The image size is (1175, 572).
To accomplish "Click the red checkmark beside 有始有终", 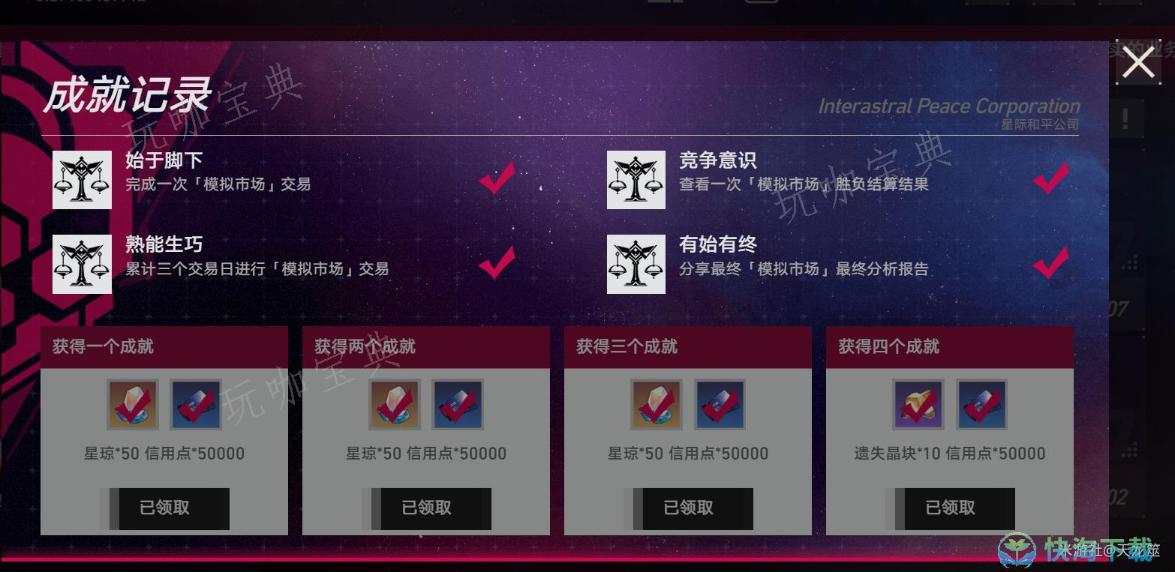I will coord(1051,262).
